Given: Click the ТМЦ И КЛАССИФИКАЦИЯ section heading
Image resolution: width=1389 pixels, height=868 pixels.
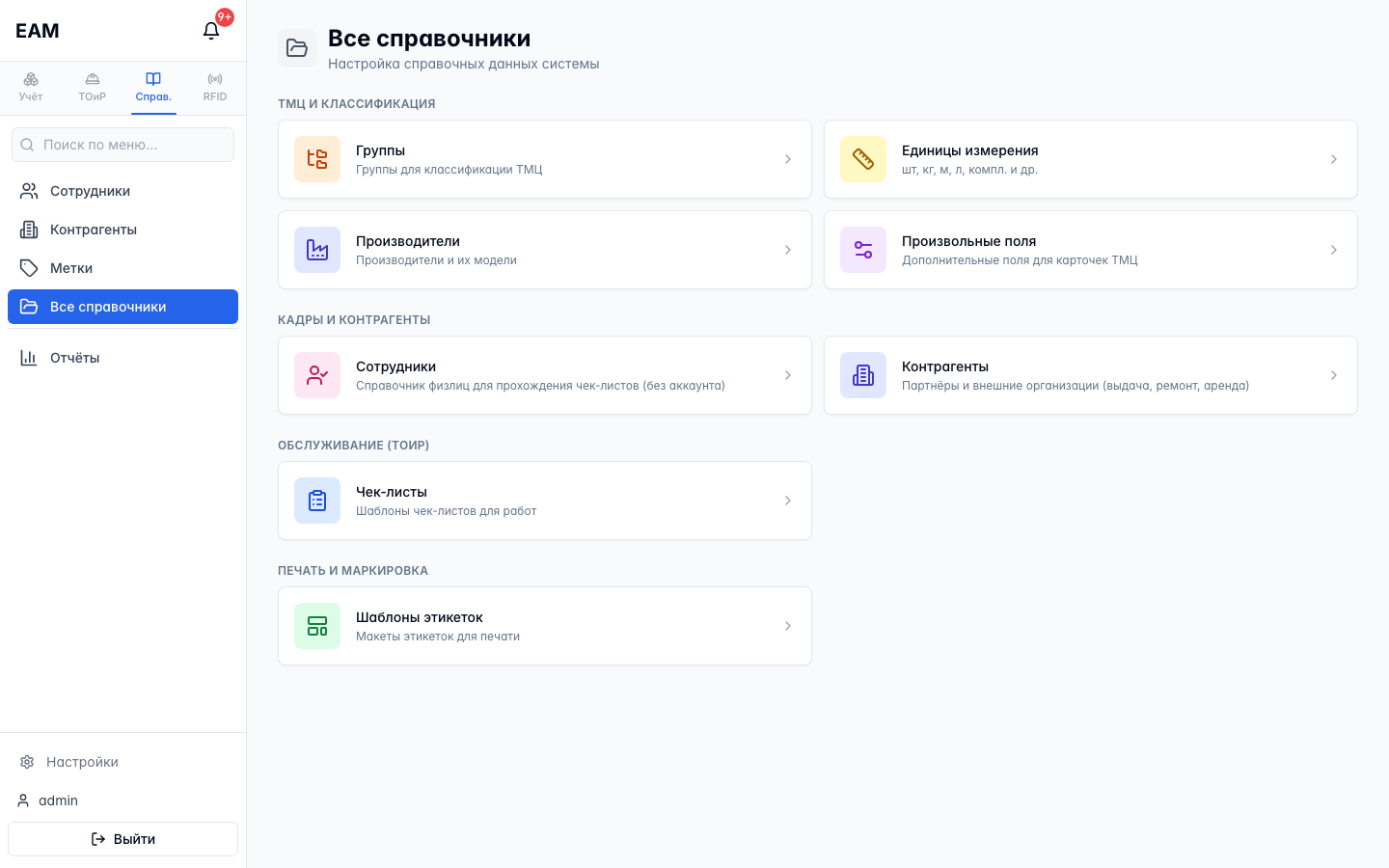Looking at the screenshot, I should pyautogui.click(x=356, y=104).
